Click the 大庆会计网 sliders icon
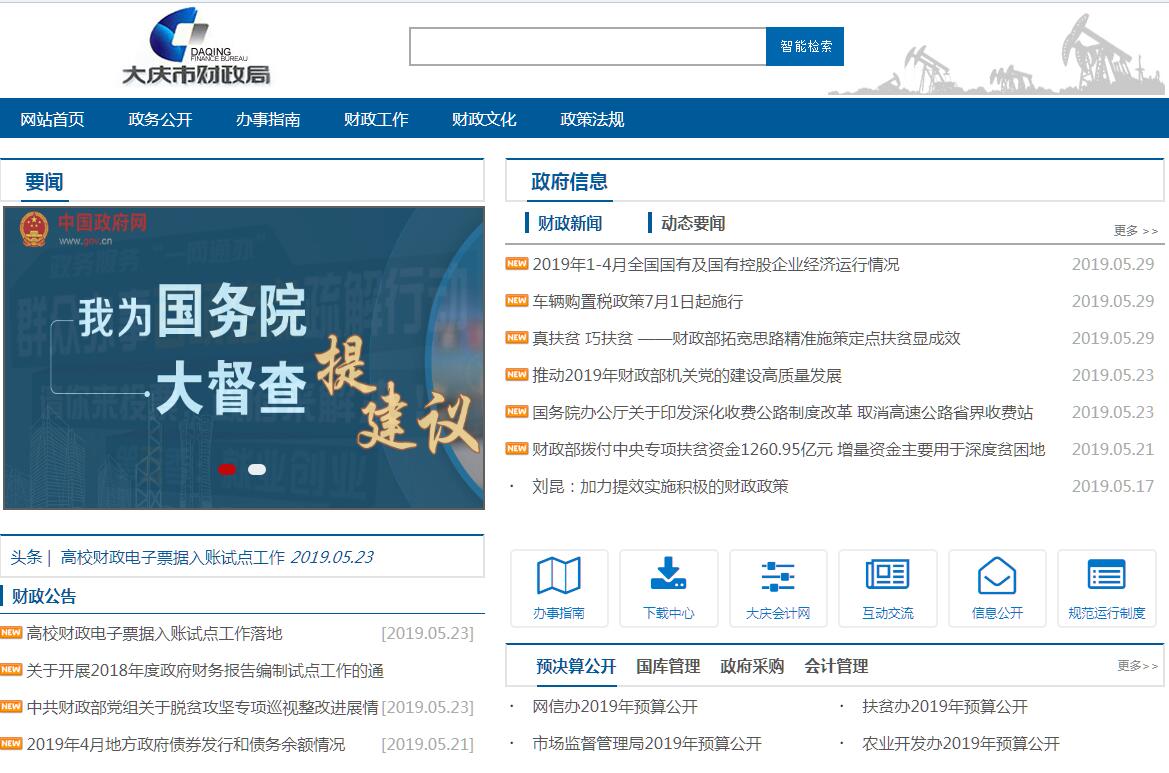 (x=778, y=577)
